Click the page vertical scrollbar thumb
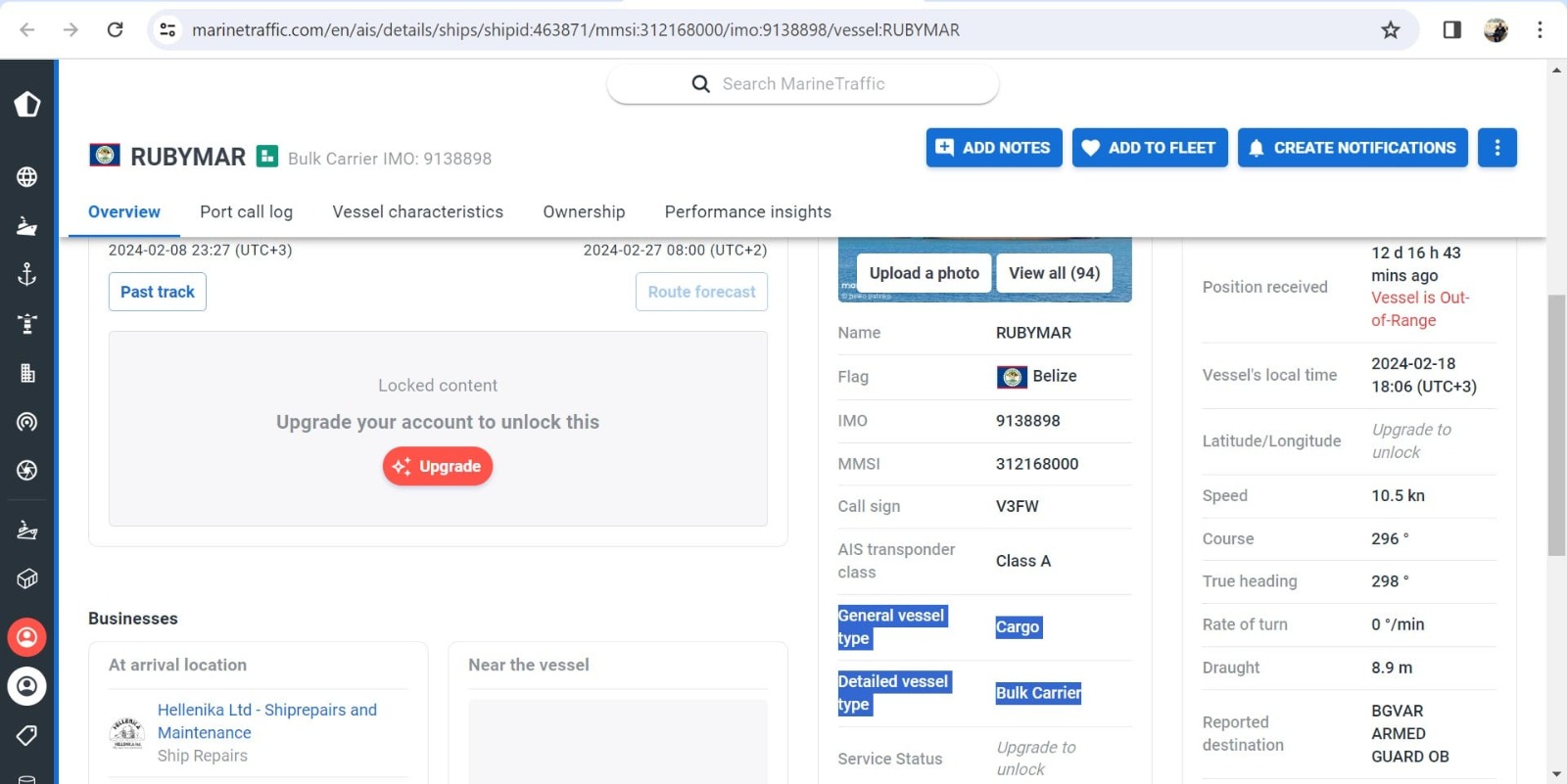Screen dimensions: 1567x784 point(1556,425)
